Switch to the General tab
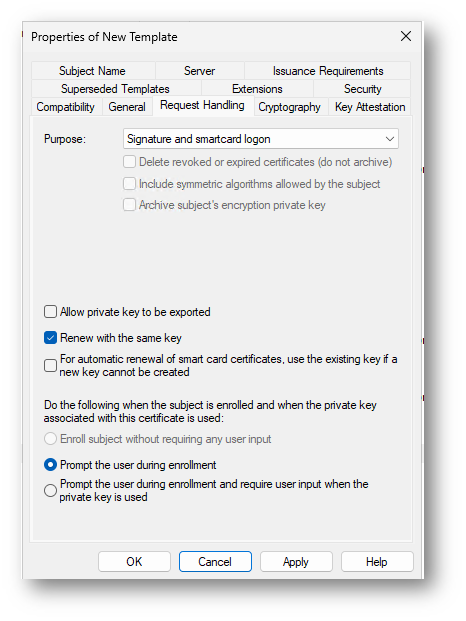The image size is (466, 621). click(127, 107)
